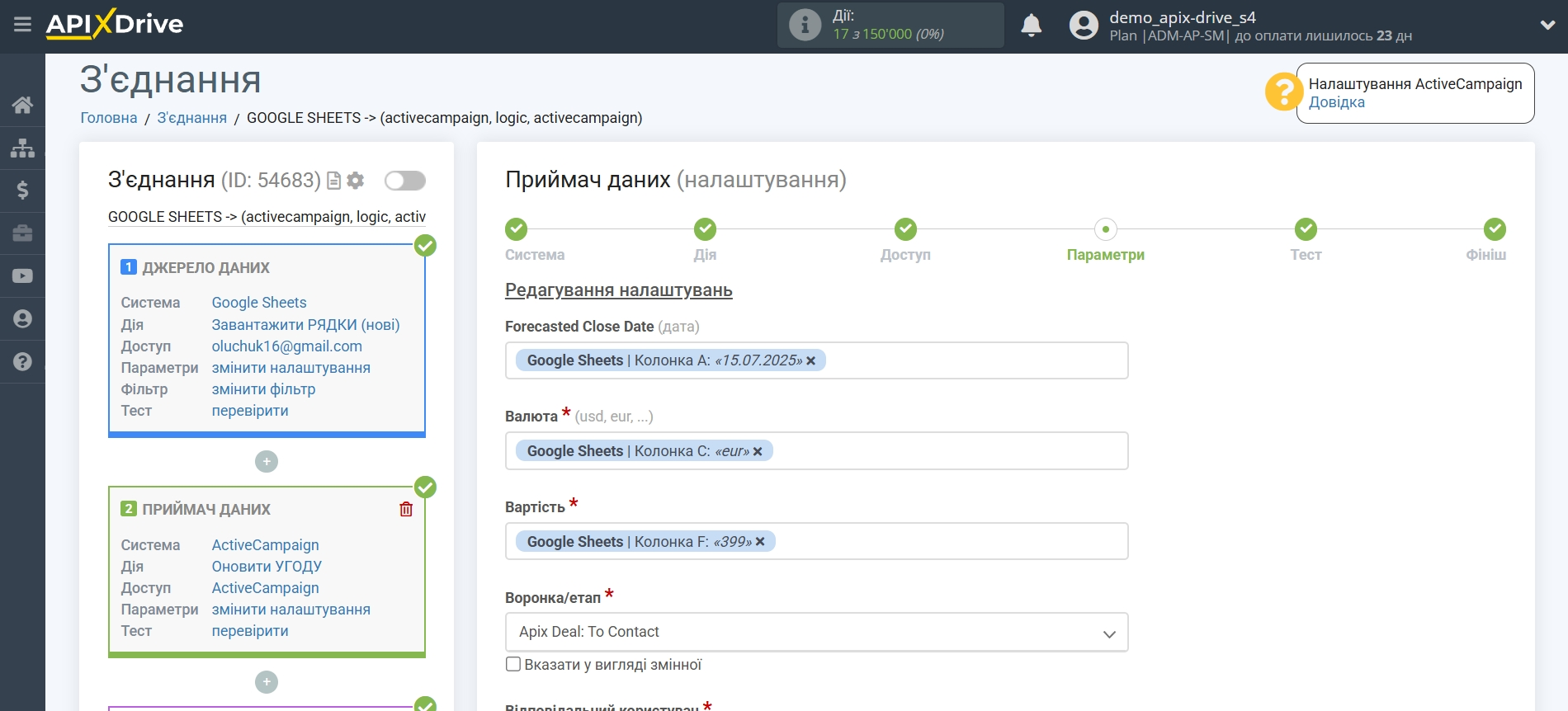
Task: Navigate to Головна breadcrumb
Action: tap(109, 118)
